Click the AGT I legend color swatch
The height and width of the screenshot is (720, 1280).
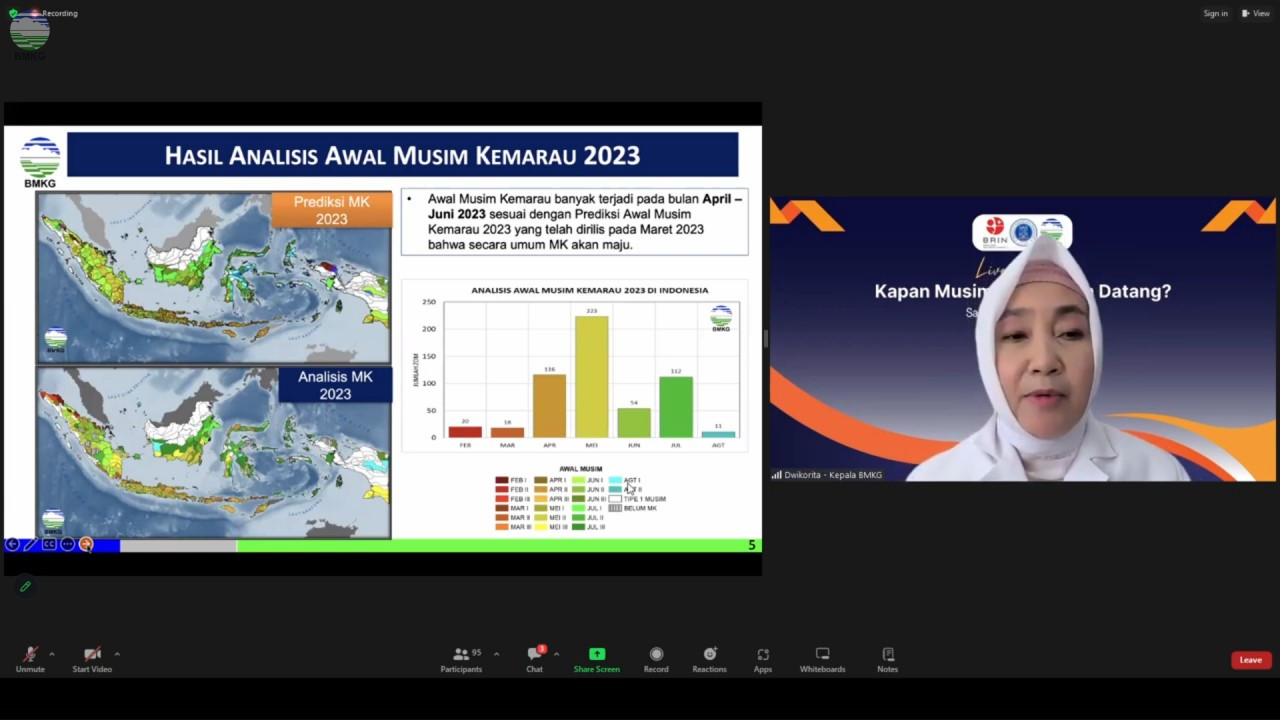click(x=615, y=481)
